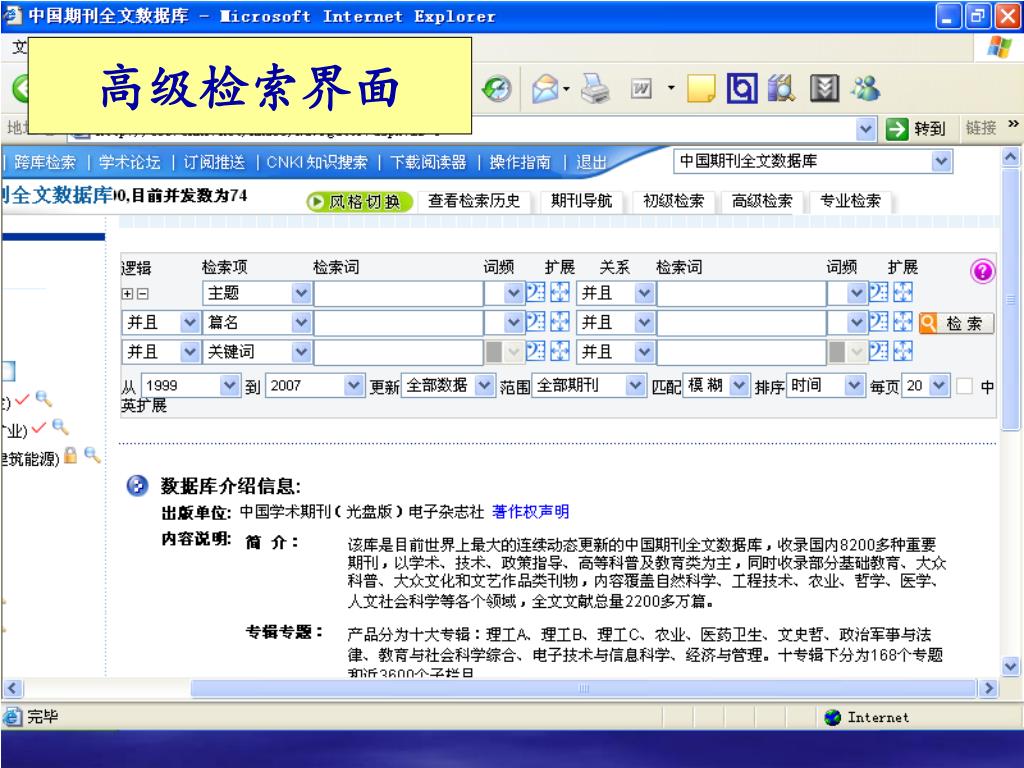The image size is (1024, 768).
Task: Switch to the 初级检索 tab
Action: point(673,201)
